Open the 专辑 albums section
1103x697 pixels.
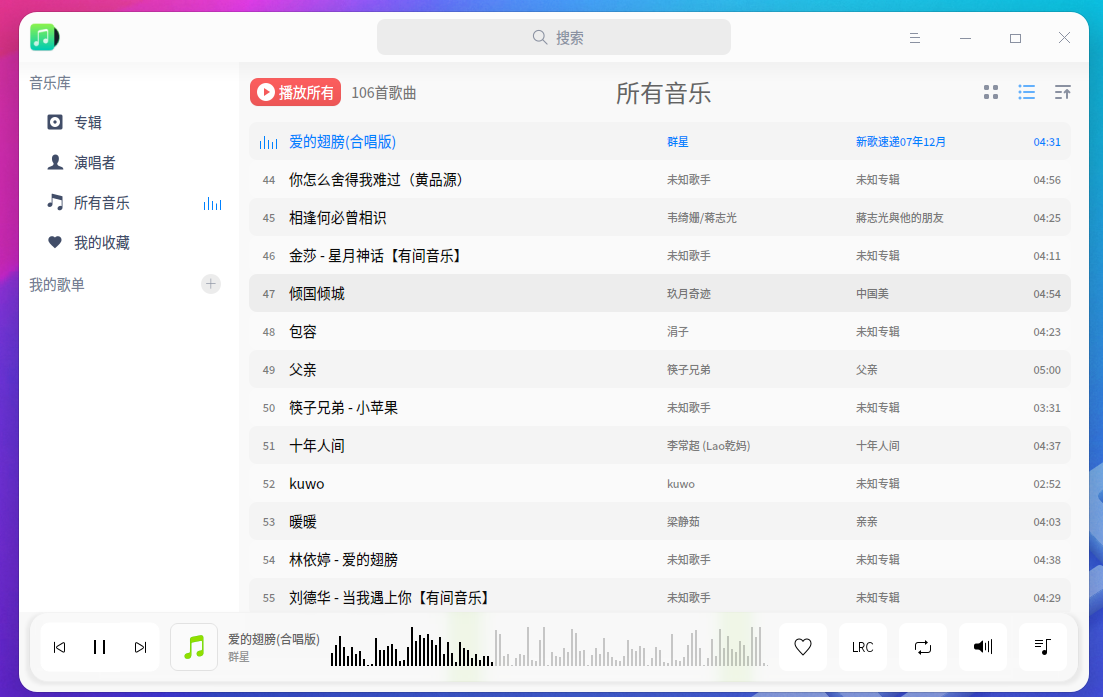pos(88,122)
